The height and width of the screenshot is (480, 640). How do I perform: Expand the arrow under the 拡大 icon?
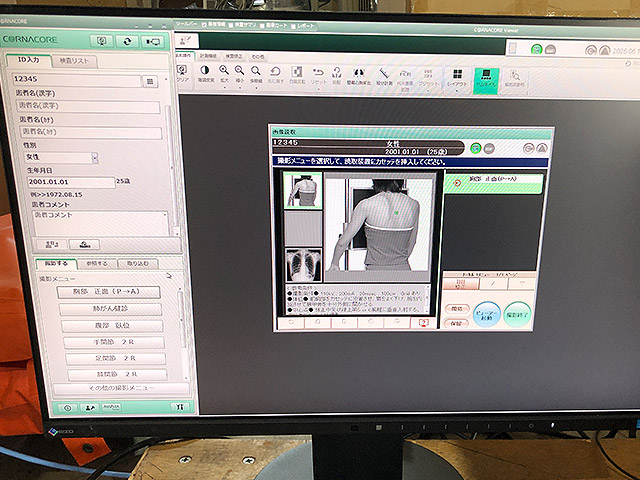224,87
